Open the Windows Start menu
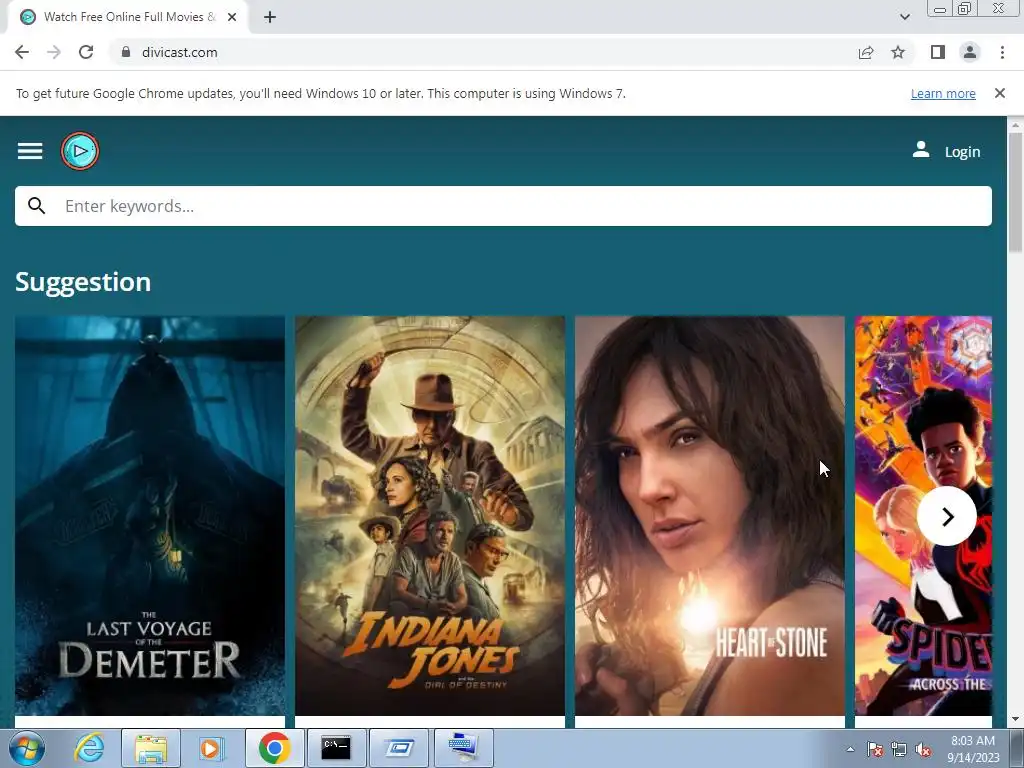 26,748
